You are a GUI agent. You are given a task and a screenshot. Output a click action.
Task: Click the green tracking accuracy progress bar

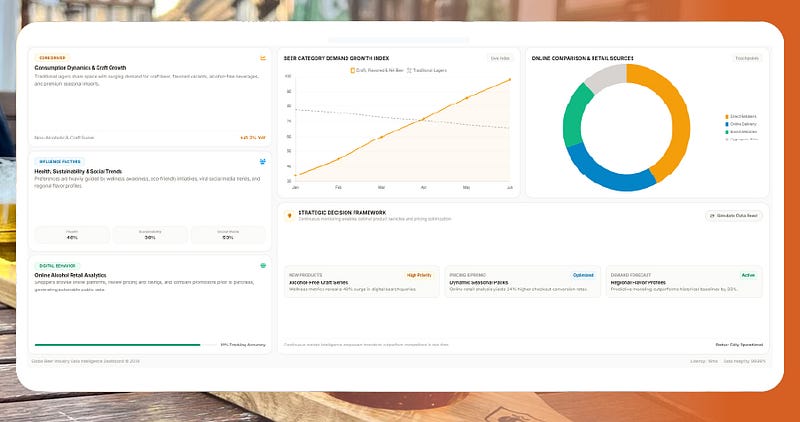click(117, 345)
